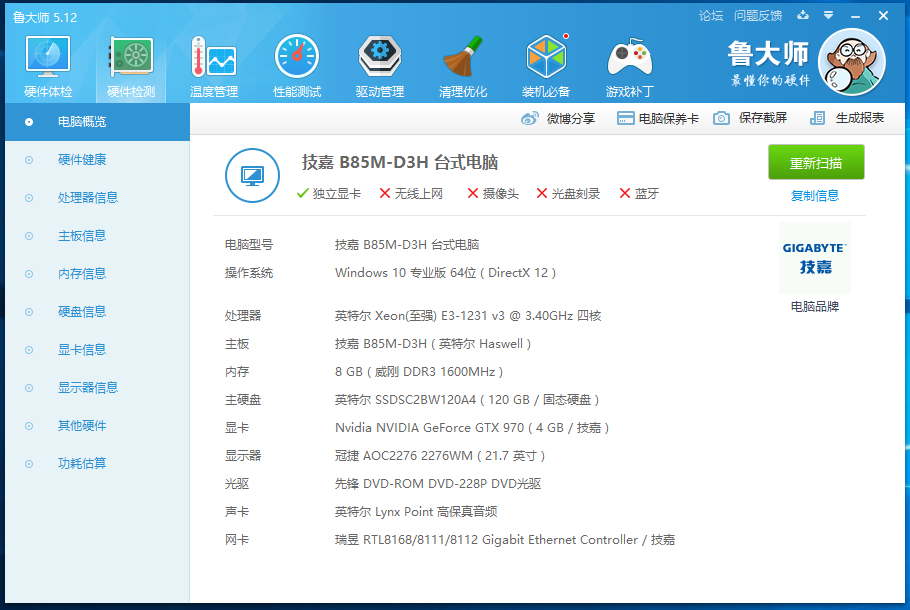Launch 性能测试 performance test icon
This screenshot has height=610, width=910.
pos(297,56)
